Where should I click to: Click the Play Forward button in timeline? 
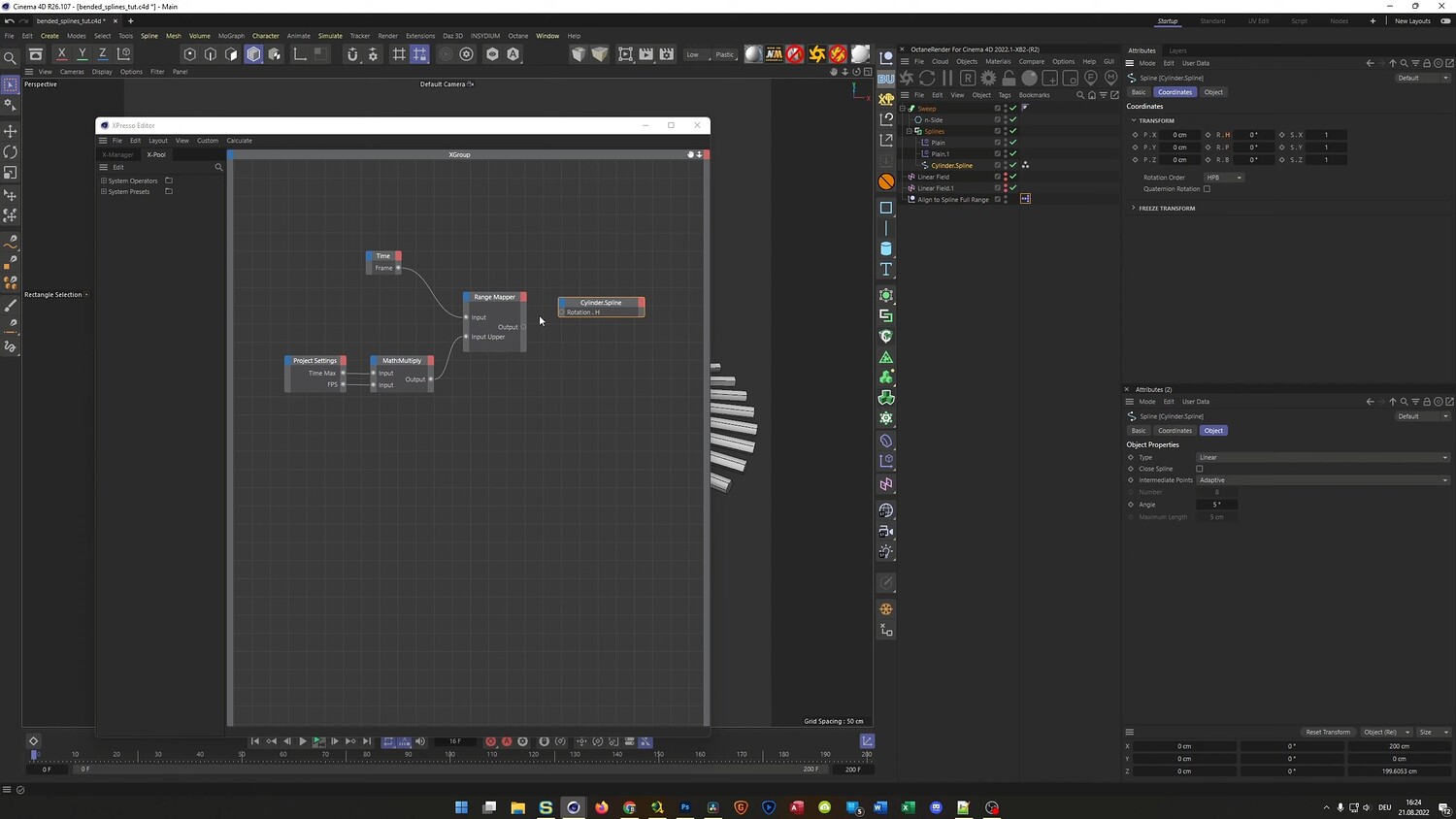click(303, 741)
